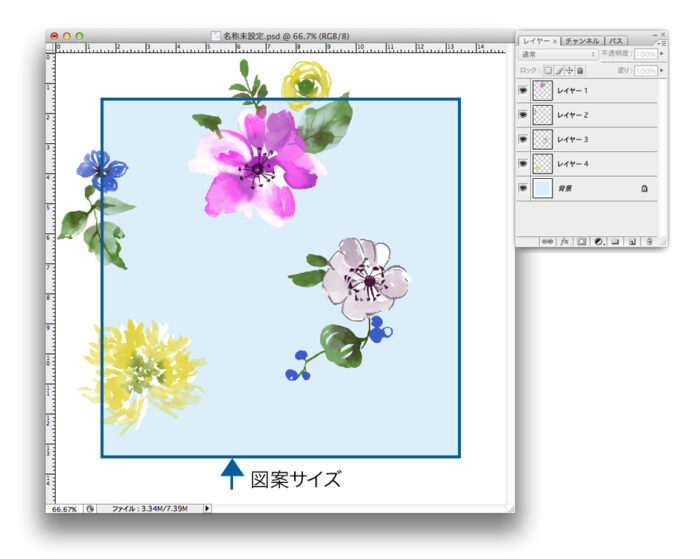Create a new adjustment layer
Viewport: 700px width, 559px height.
(x=598, y=241)
